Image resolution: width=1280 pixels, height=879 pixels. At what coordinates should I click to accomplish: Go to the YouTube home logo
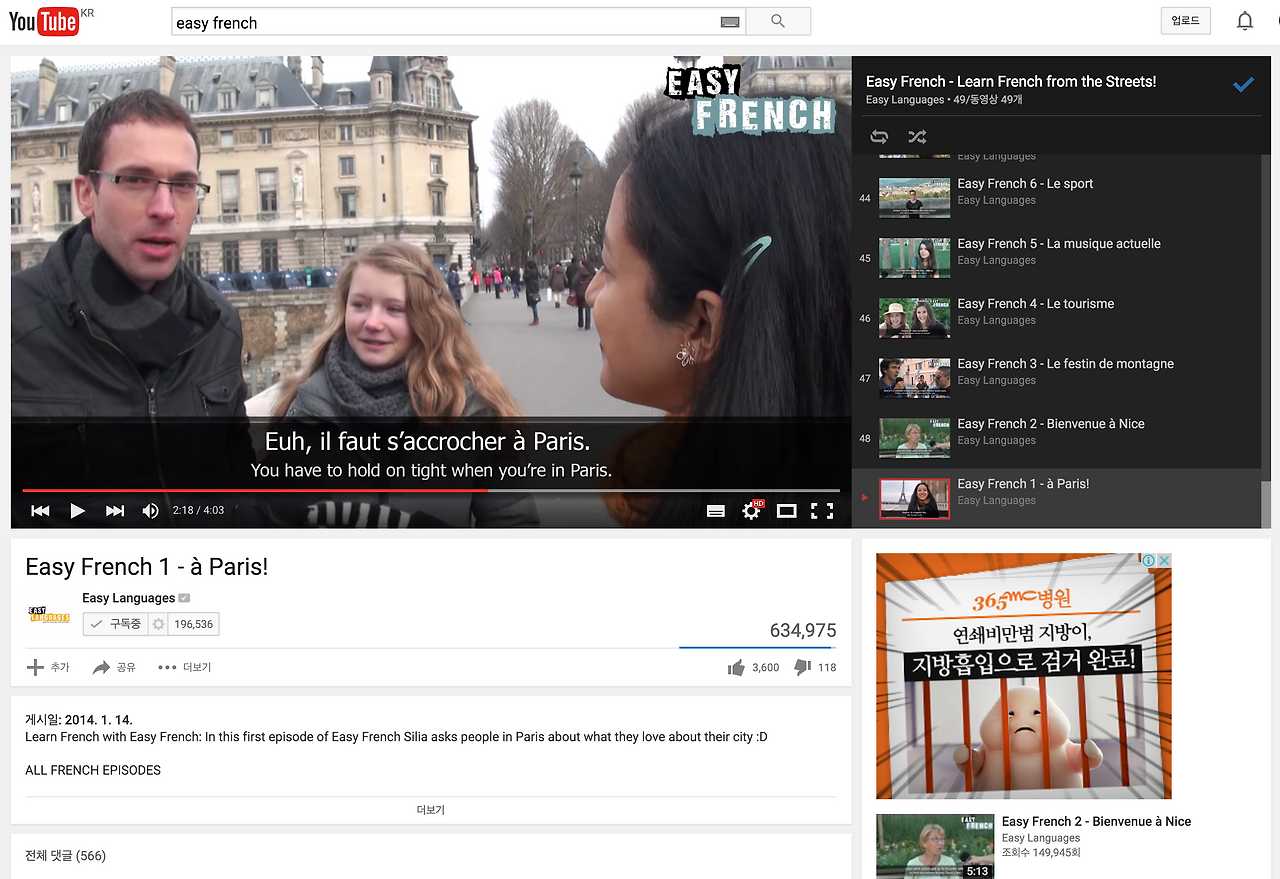44,21
